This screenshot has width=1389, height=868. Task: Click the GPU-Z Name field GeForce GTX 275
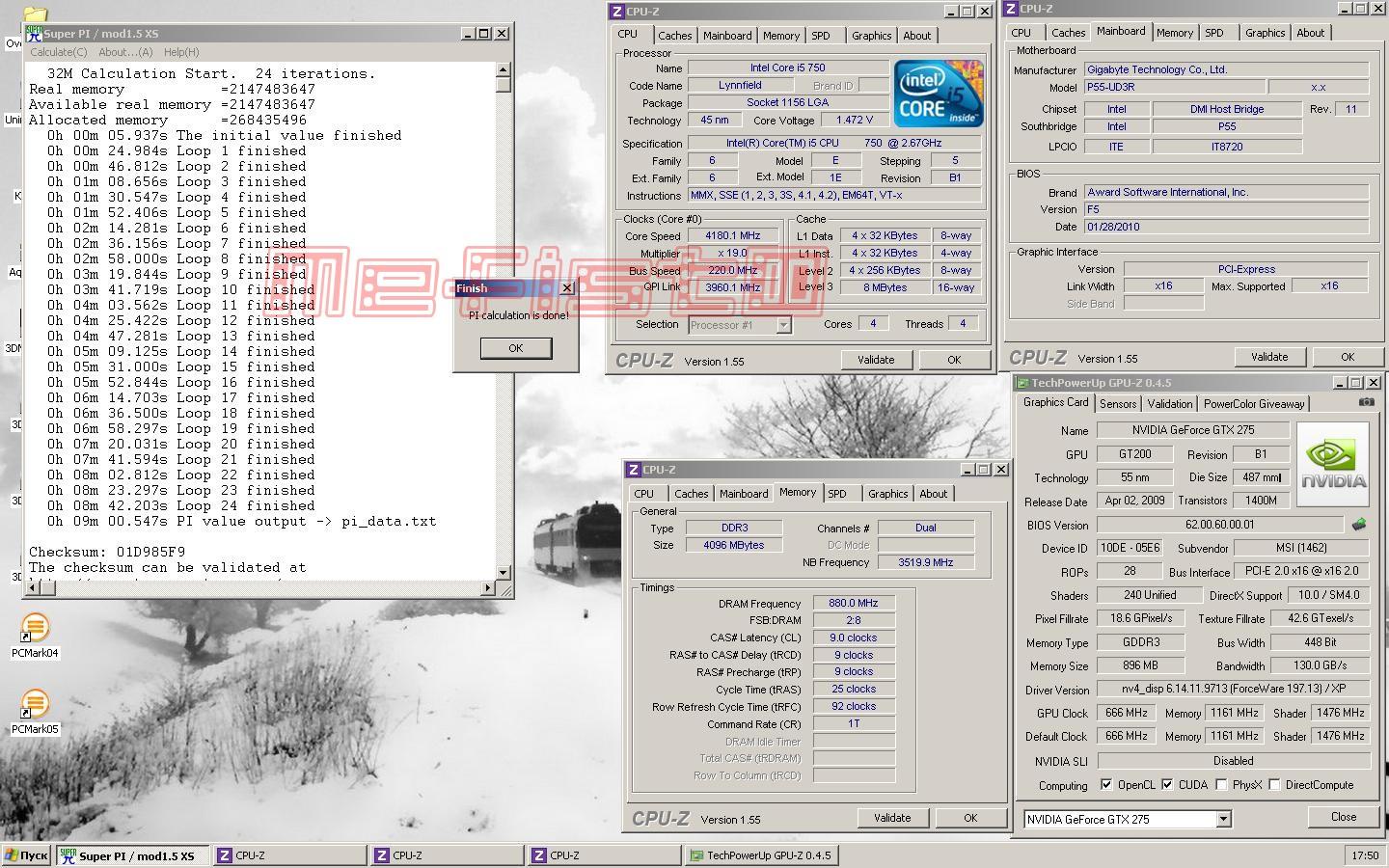coord(1192,430)
